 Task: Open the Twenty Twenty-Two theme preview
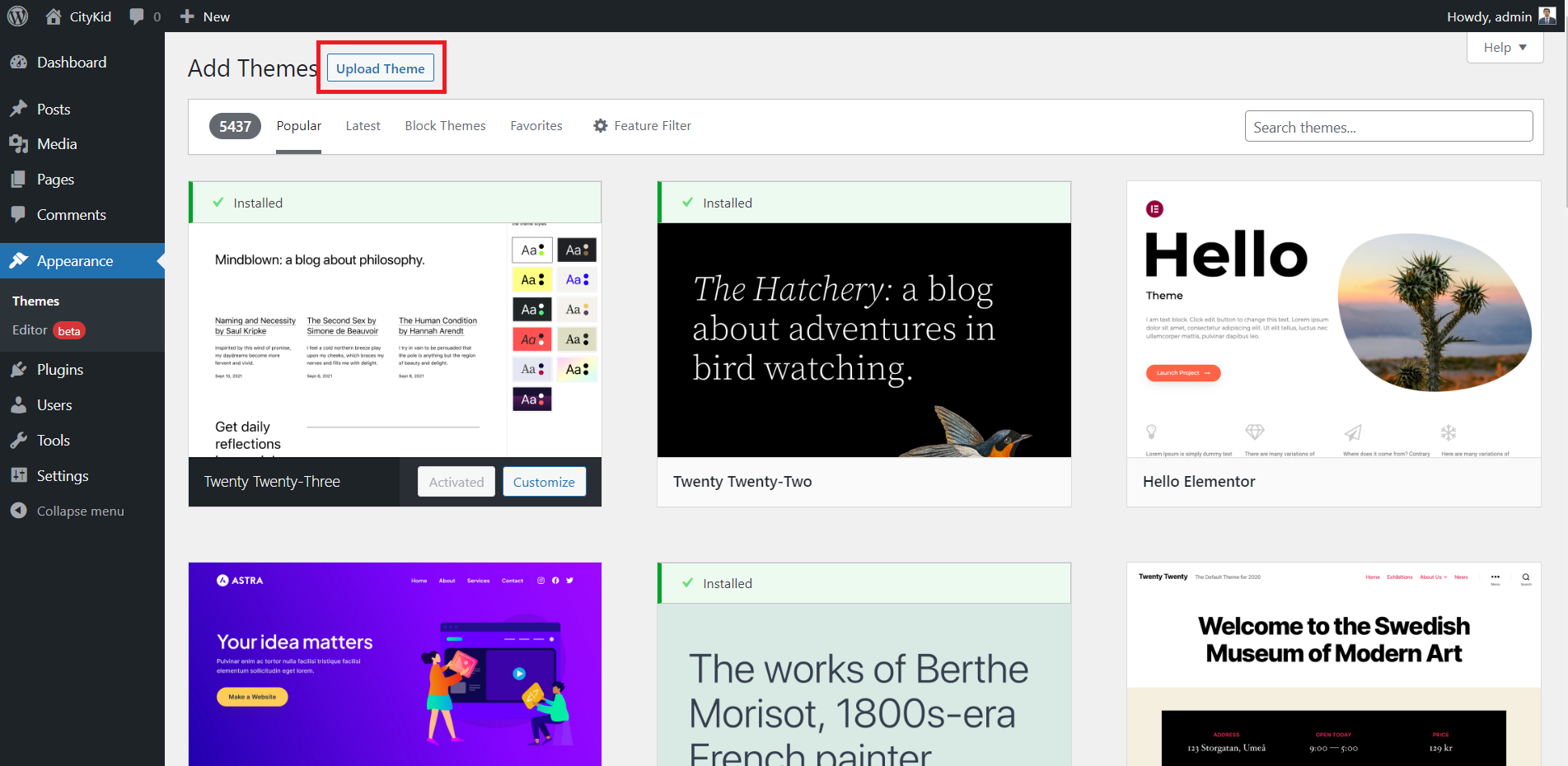864,340
